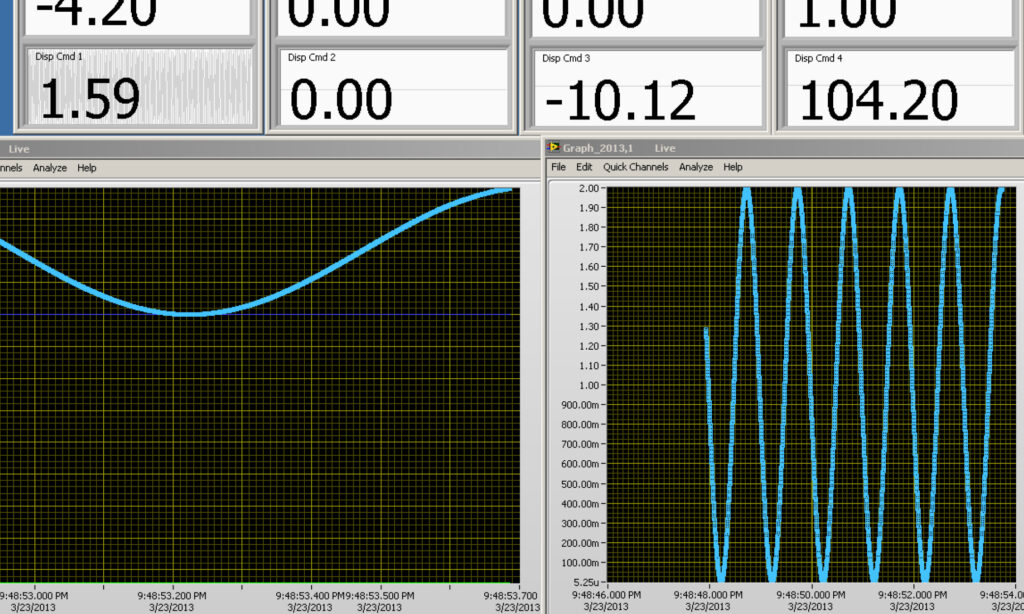This screenshot has width=1024, height=614.
Task: Open Edit menu in right graph window
Action: [584, 167]
